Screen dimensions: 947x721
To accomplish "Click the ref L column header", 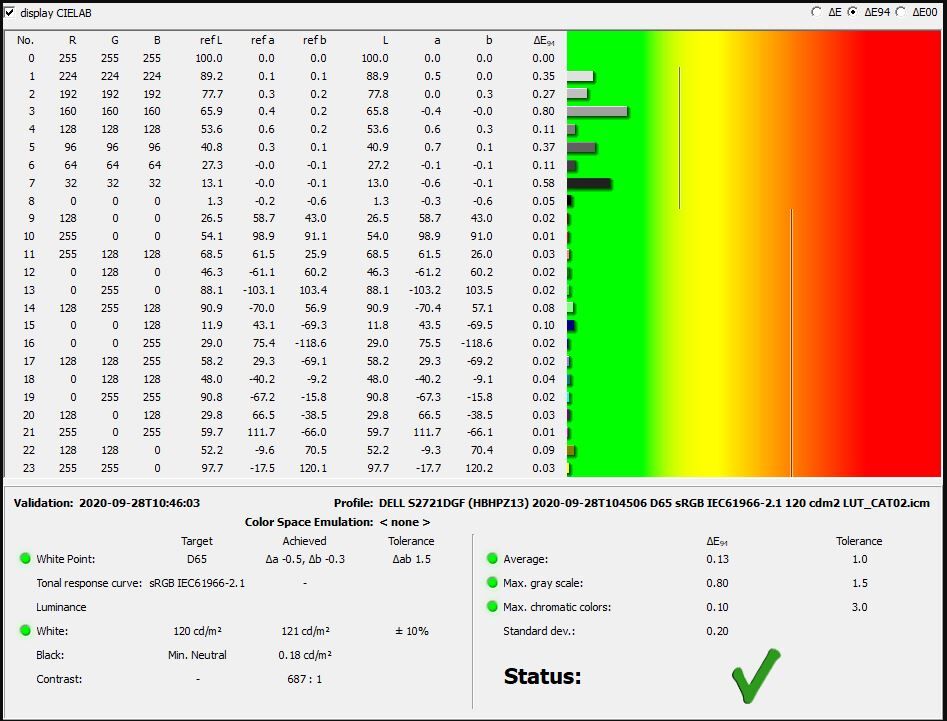I will pyautogui.click(x=211, y=40).
